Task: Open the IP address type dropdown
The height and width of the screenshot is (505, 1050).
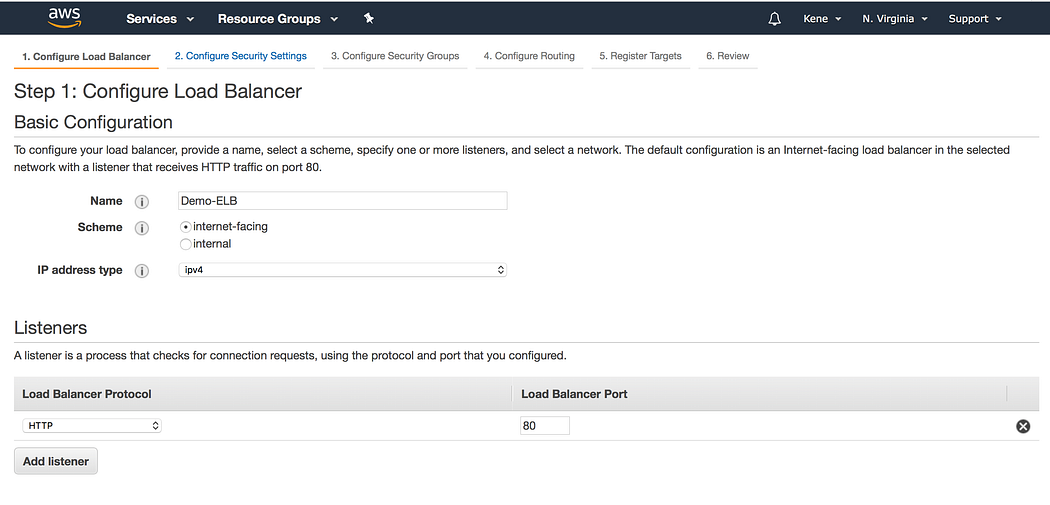Action: click(343, 270)
